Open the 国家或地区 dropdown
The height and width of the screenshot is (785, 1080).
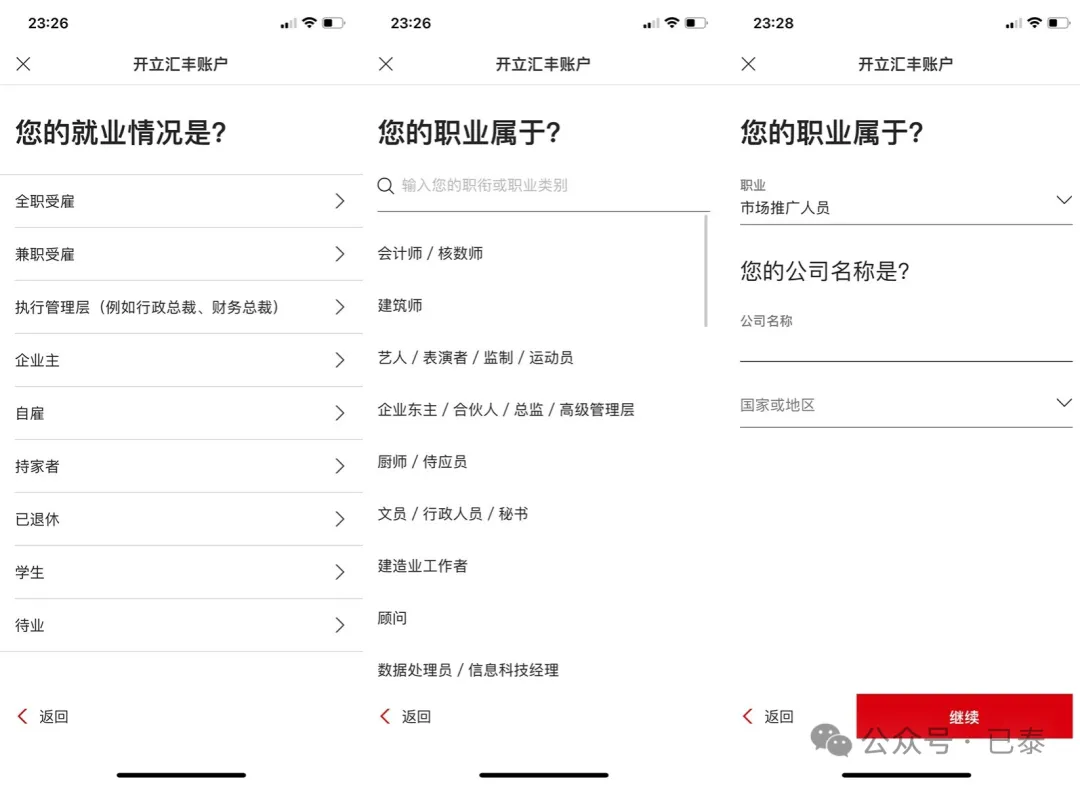(x=906, y=405)
